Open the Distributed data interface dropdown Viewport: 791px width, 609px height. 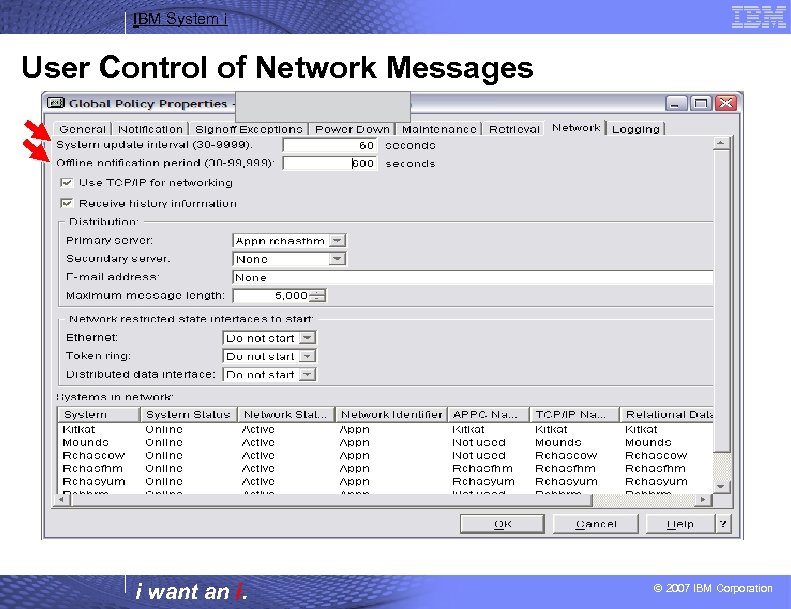pos(307,374)
